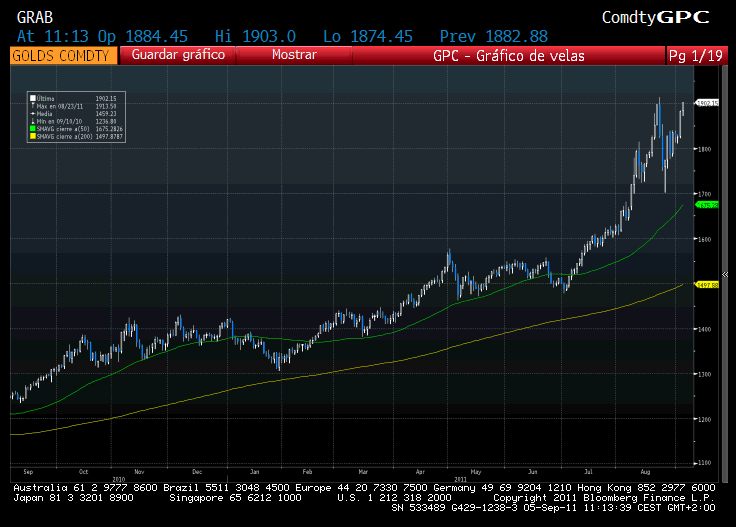Click the At 11:13 timestamp text
This screenshot has width=736, height=527.
click(53, 37)
